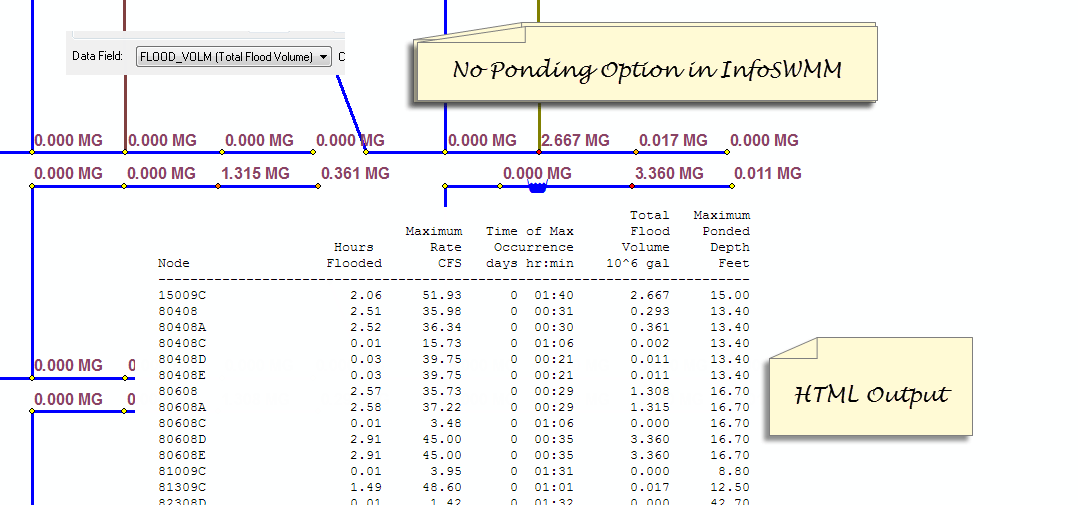
Task: Click the 0.361 MG map label
Action: 355,173
